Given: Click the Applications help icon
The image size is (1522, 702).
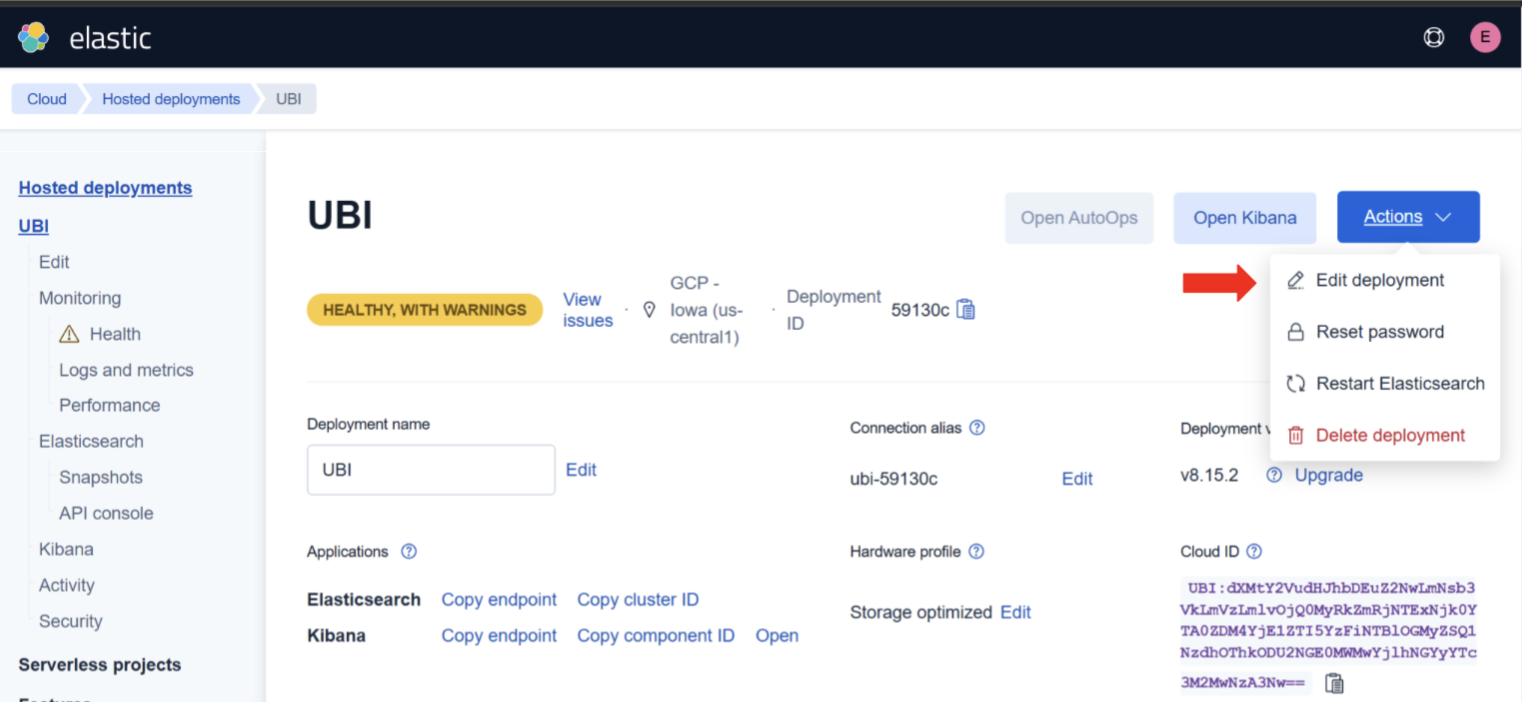Looking at the screenshot, I should (408, 551).
